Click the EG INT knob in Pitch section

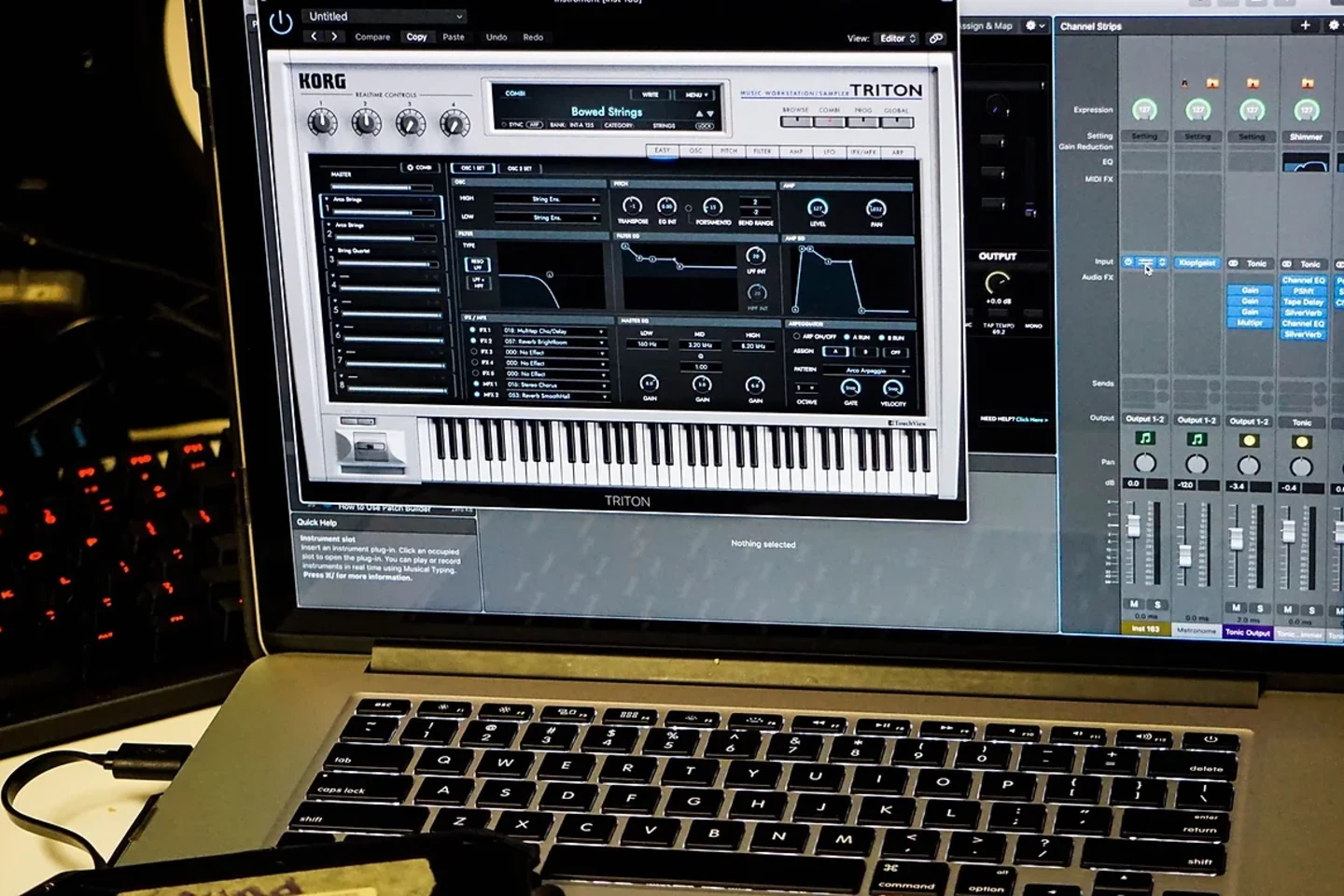pyautogui.click(x=666, y=206)
